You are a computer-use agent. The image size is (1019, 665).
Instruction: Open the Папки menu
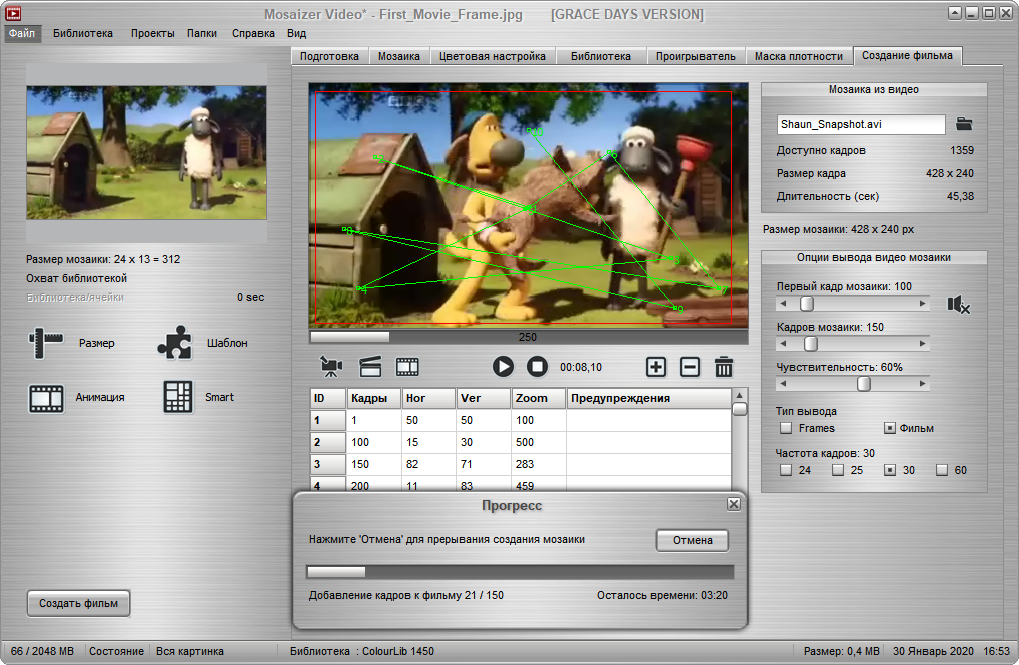click(201, 33)
